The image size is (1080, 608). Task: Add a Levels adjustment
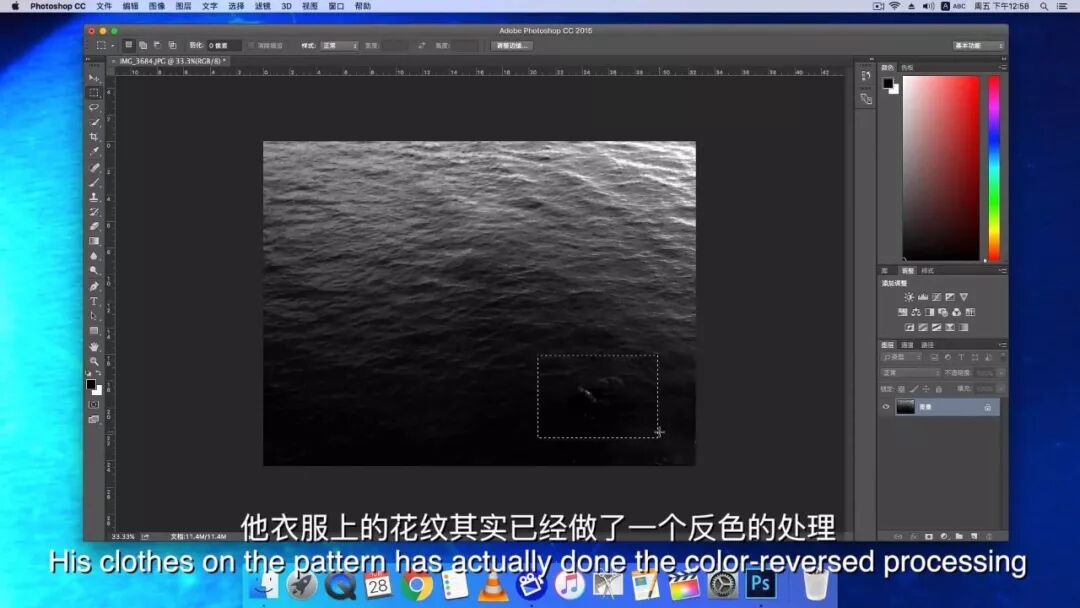(922, 297)
